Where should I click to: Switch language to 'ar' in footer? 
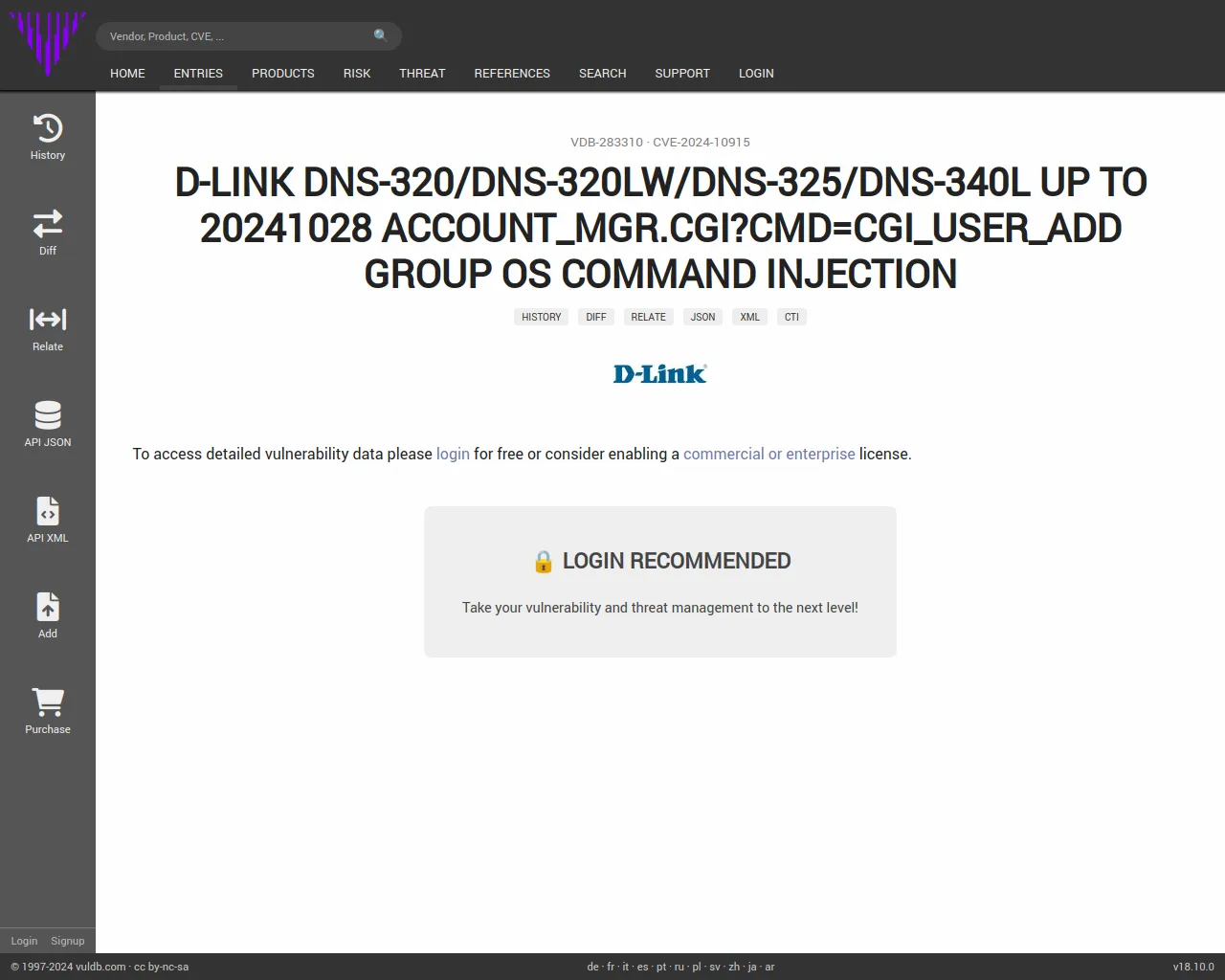coord(769,967)
